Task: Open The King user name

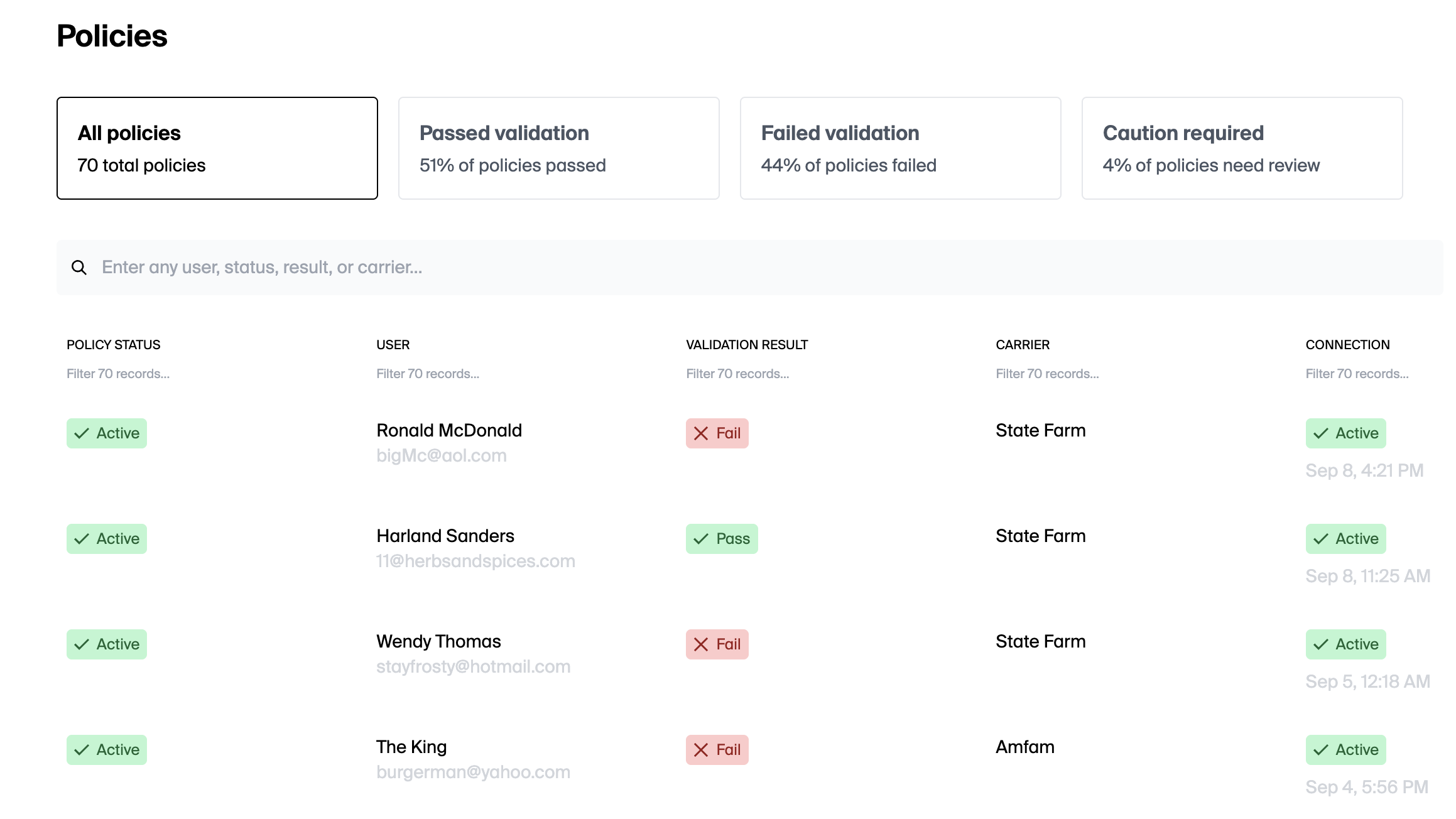Action: pyautogui.click(x=411, y=747)
